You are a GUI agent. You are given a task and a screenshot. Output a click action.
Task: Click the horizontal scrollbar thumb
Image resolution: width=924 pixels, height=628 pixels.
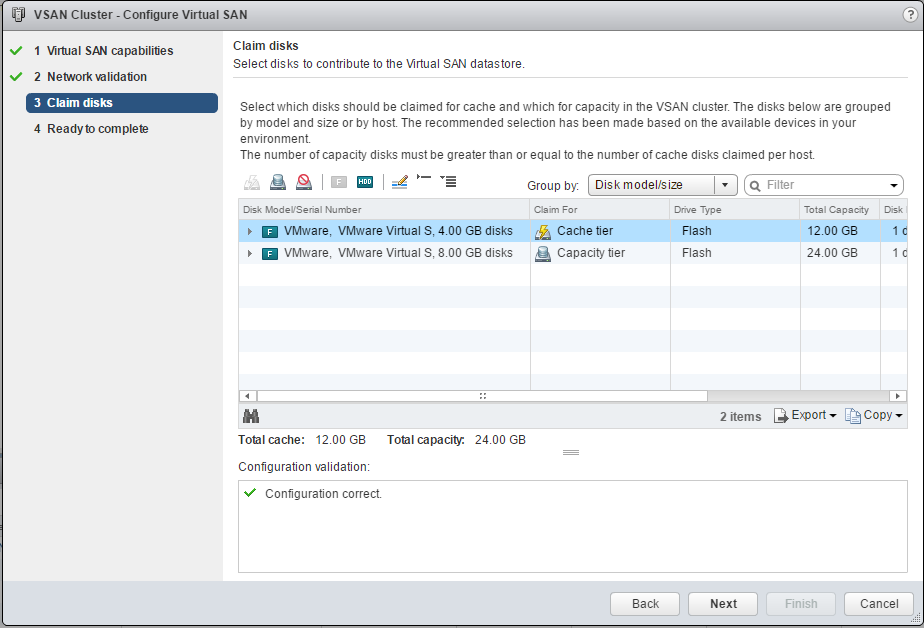point(482,396)
